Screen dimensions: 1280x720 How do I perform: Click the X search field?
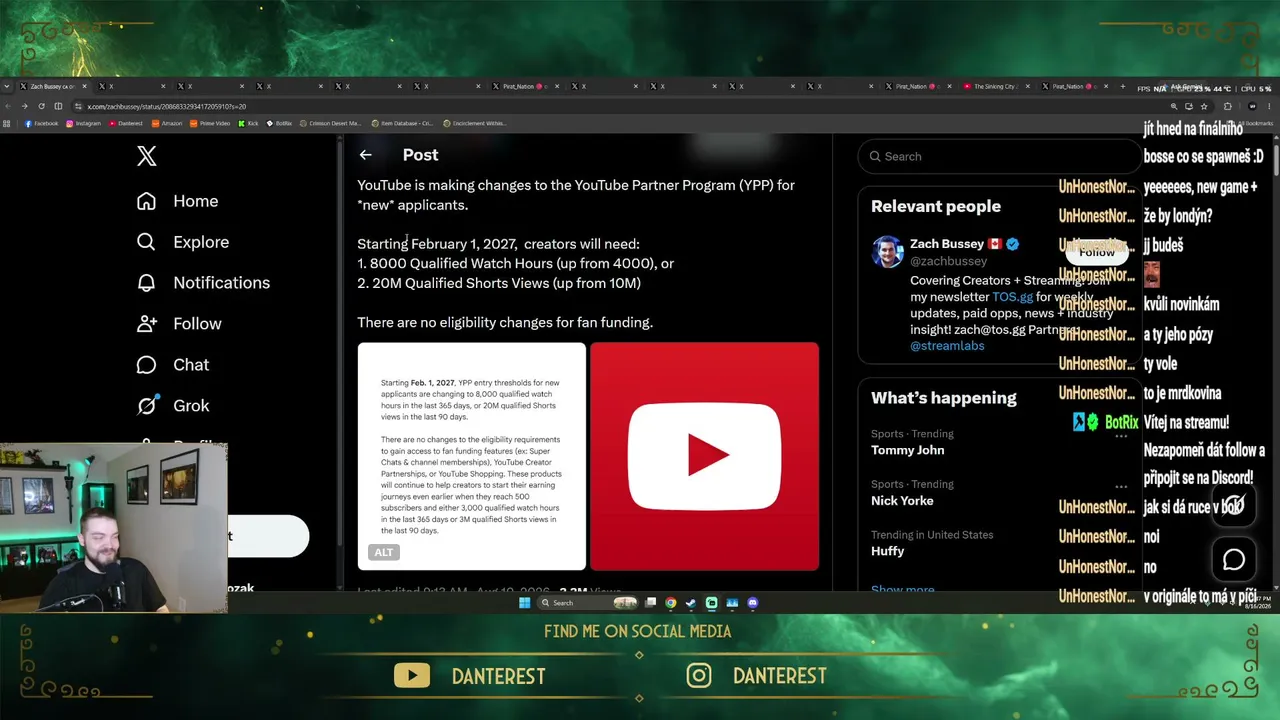[x=998, y=156]
